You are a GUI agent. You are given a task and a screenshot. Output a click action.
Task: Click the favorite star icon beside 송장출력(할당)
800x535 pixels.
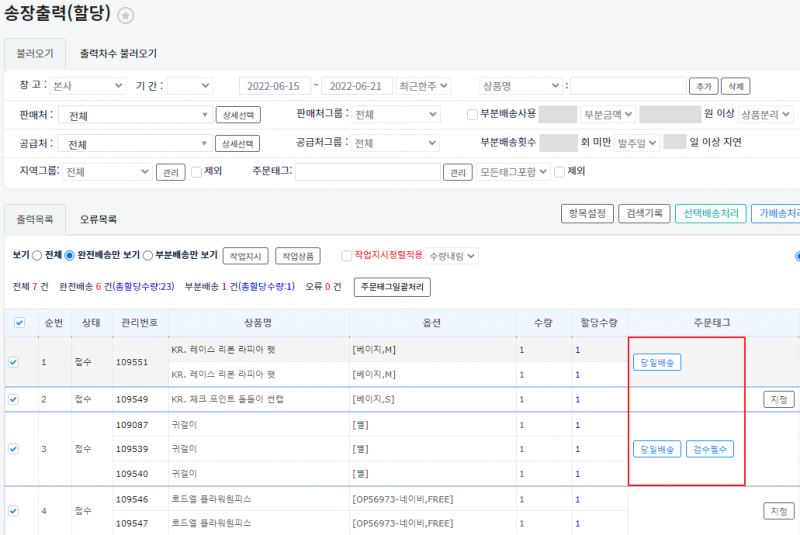[x=126, y=15]
